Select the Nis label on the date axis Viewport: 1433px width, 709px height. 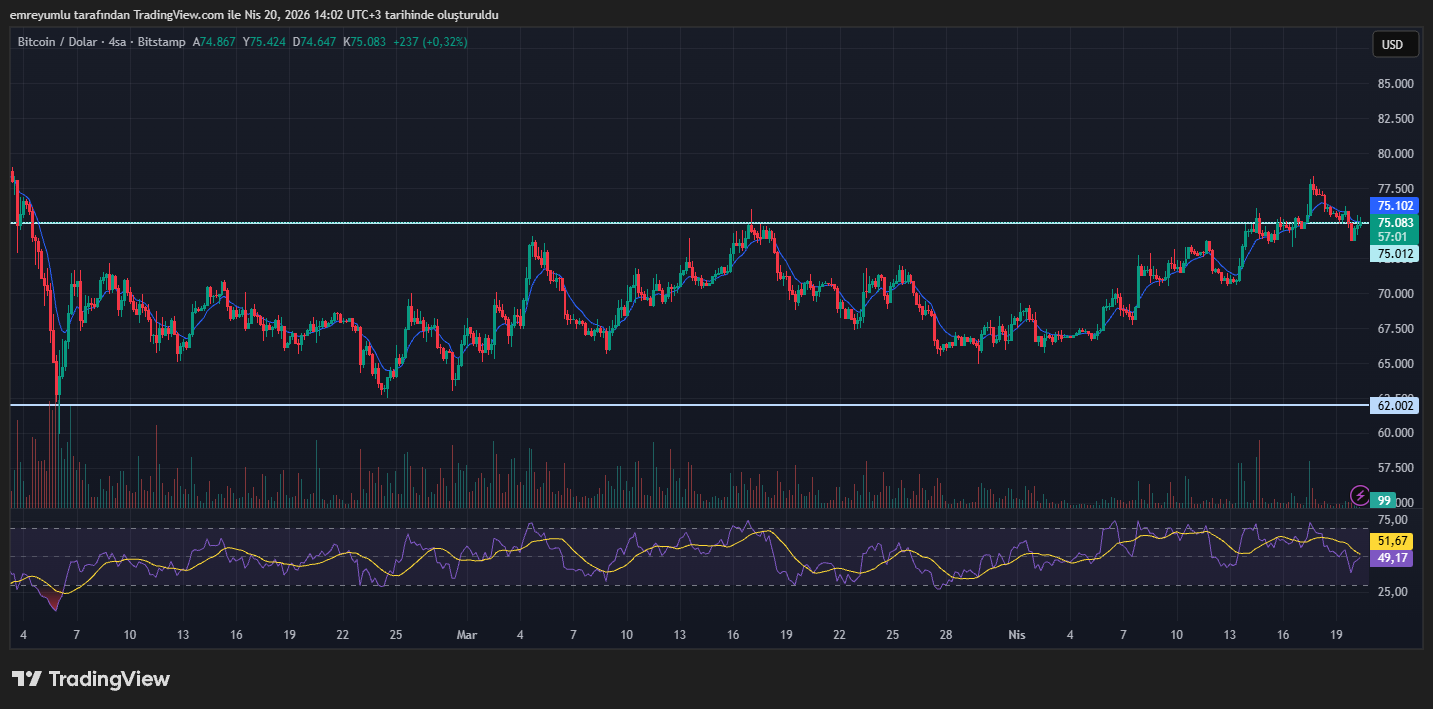point(1016,634)
